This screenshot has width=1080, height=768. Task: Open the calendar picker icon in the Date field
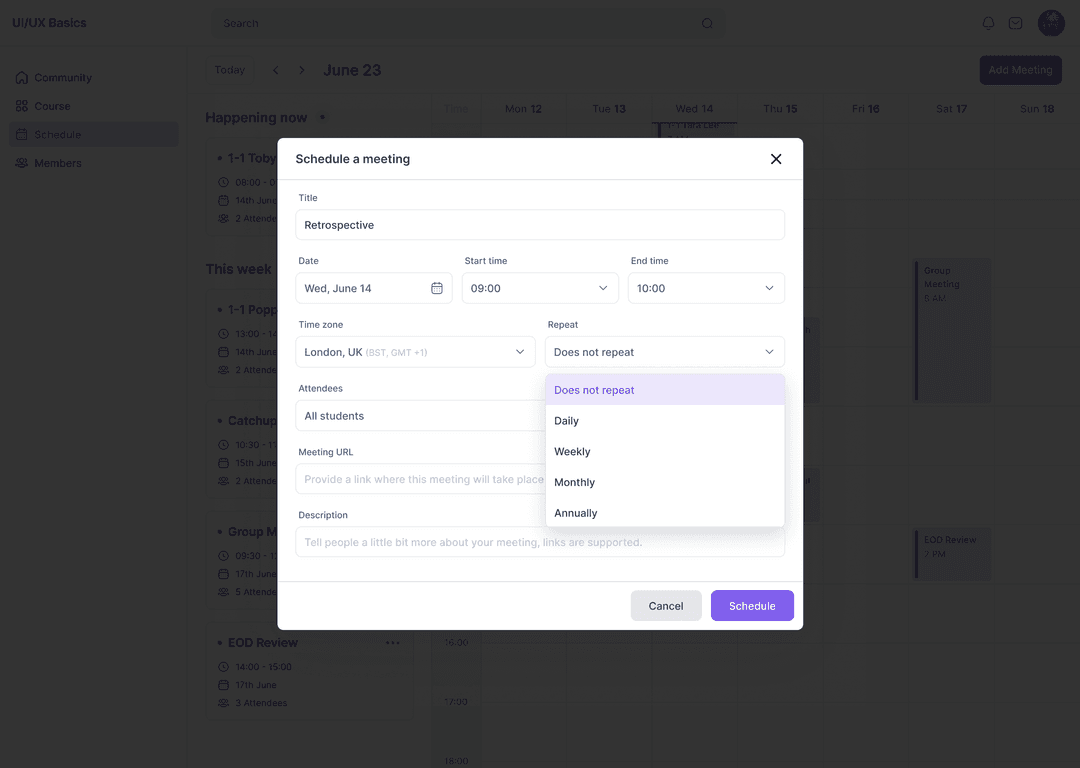pyautogui.click(x=437, y=288)
